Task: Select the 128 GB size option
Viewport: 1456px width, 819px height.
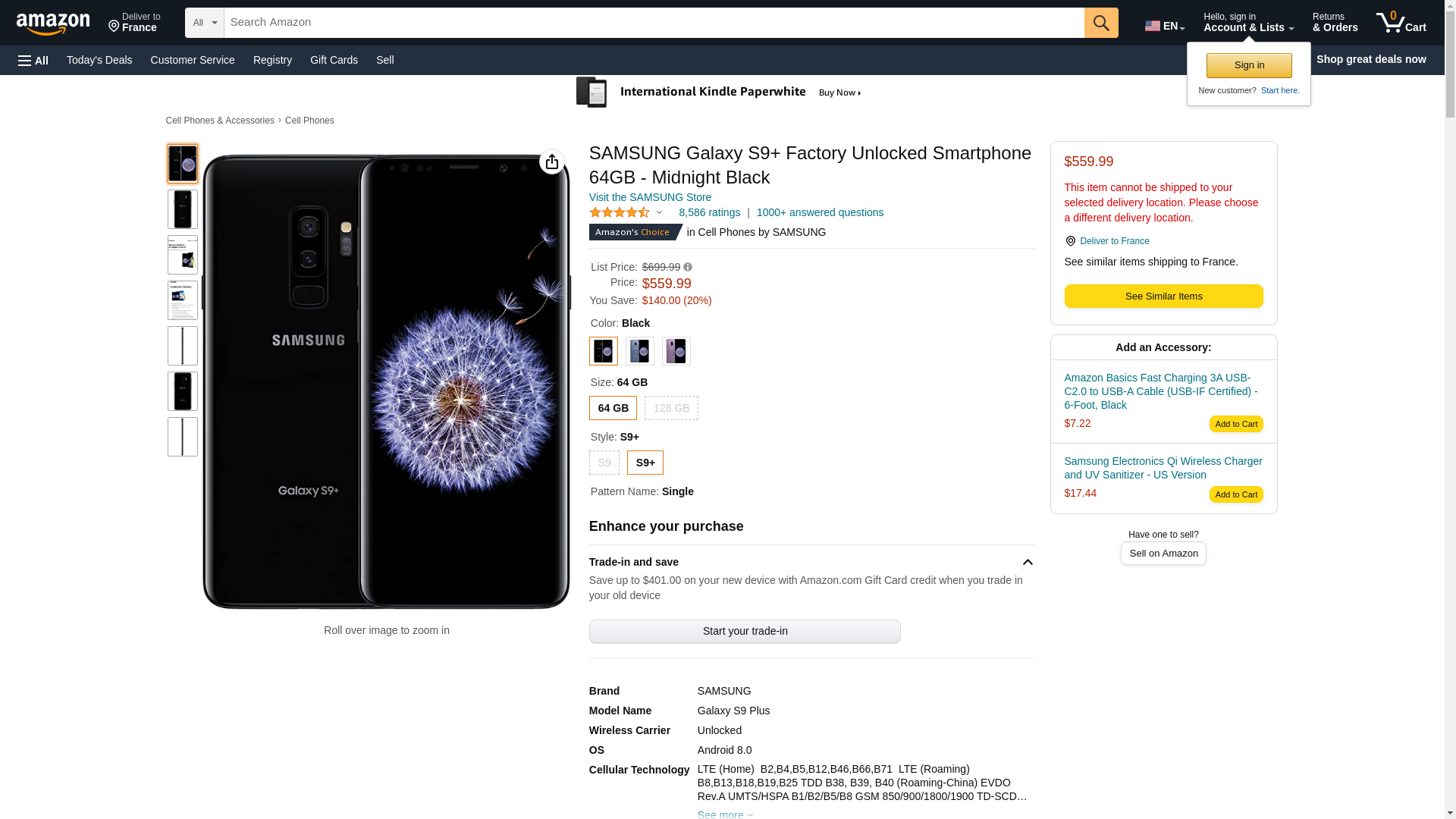Action: pos(671,408)
